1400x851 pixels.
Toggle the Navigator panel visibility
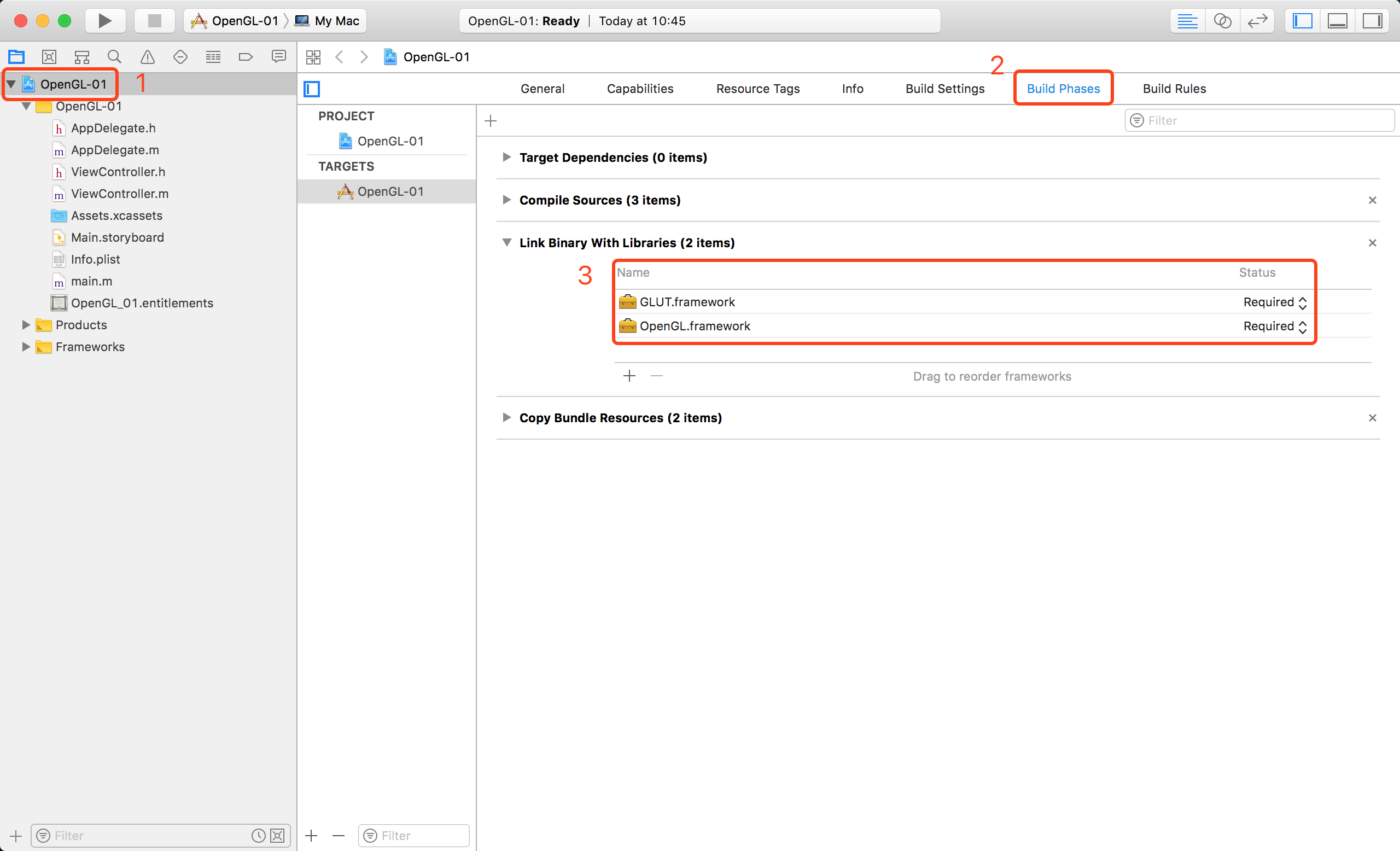(x=1302, y=21)
